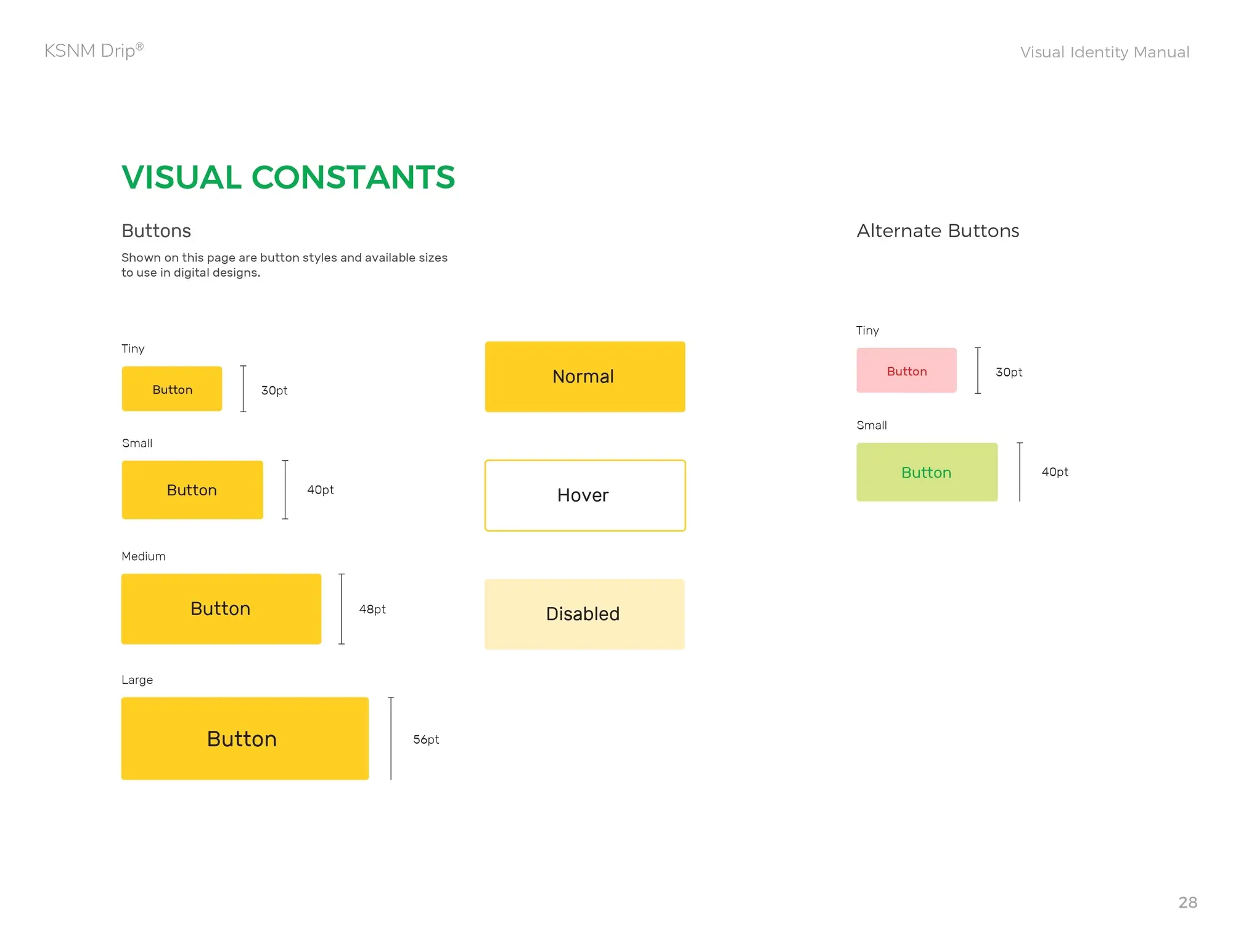This screenshot has height=952, width=1233.
Task: Click the pale Disabled button
Action: click(x=584, y=614)
